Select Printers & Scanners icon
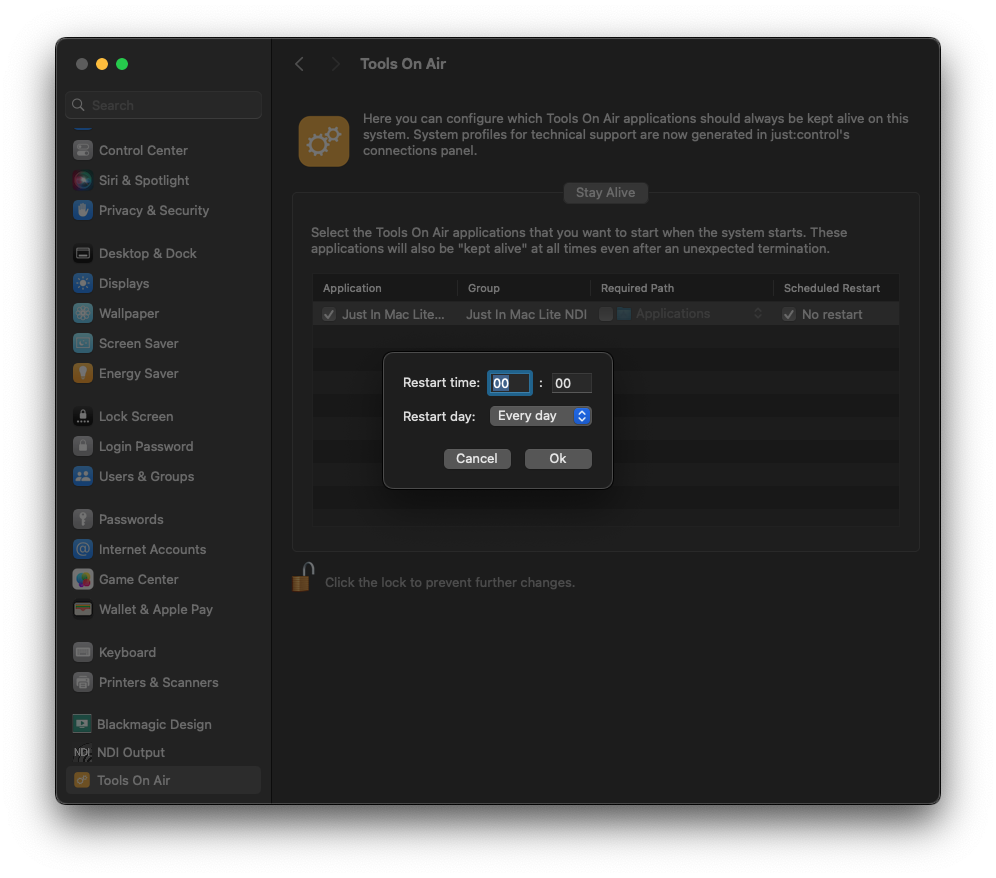996x878 pixels. (83, 682)
